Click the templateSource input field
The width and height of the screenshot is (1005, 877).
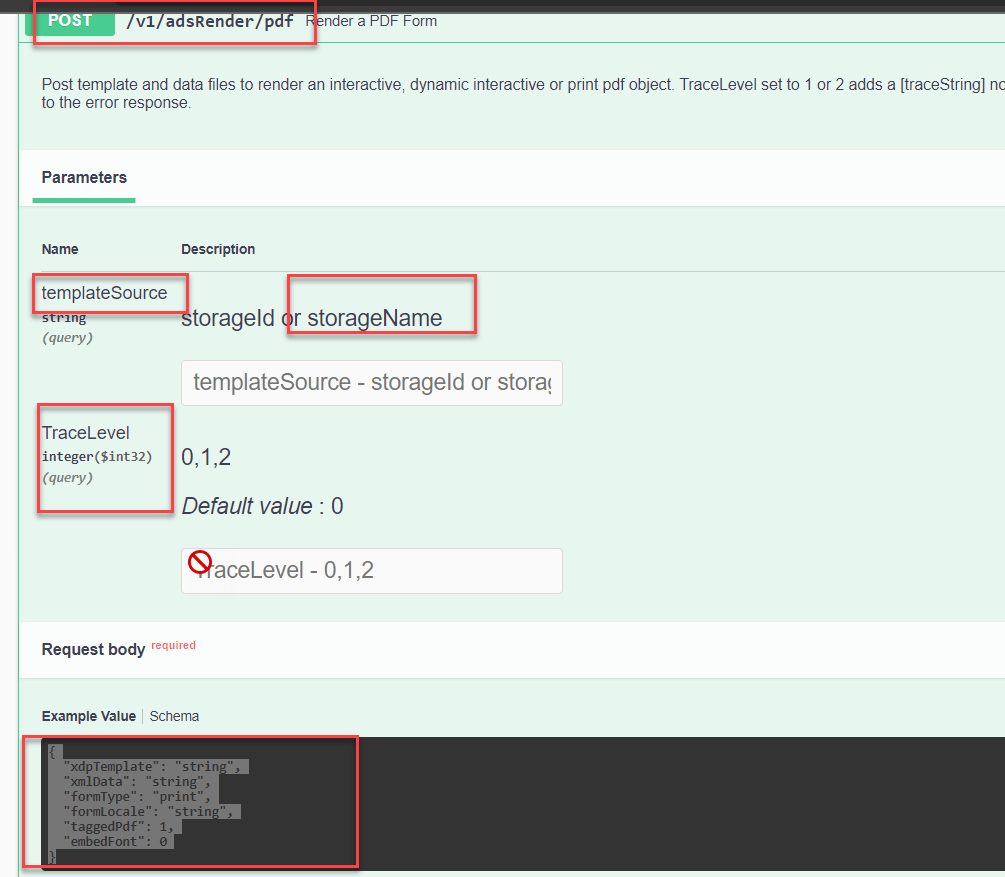(372, 383)
